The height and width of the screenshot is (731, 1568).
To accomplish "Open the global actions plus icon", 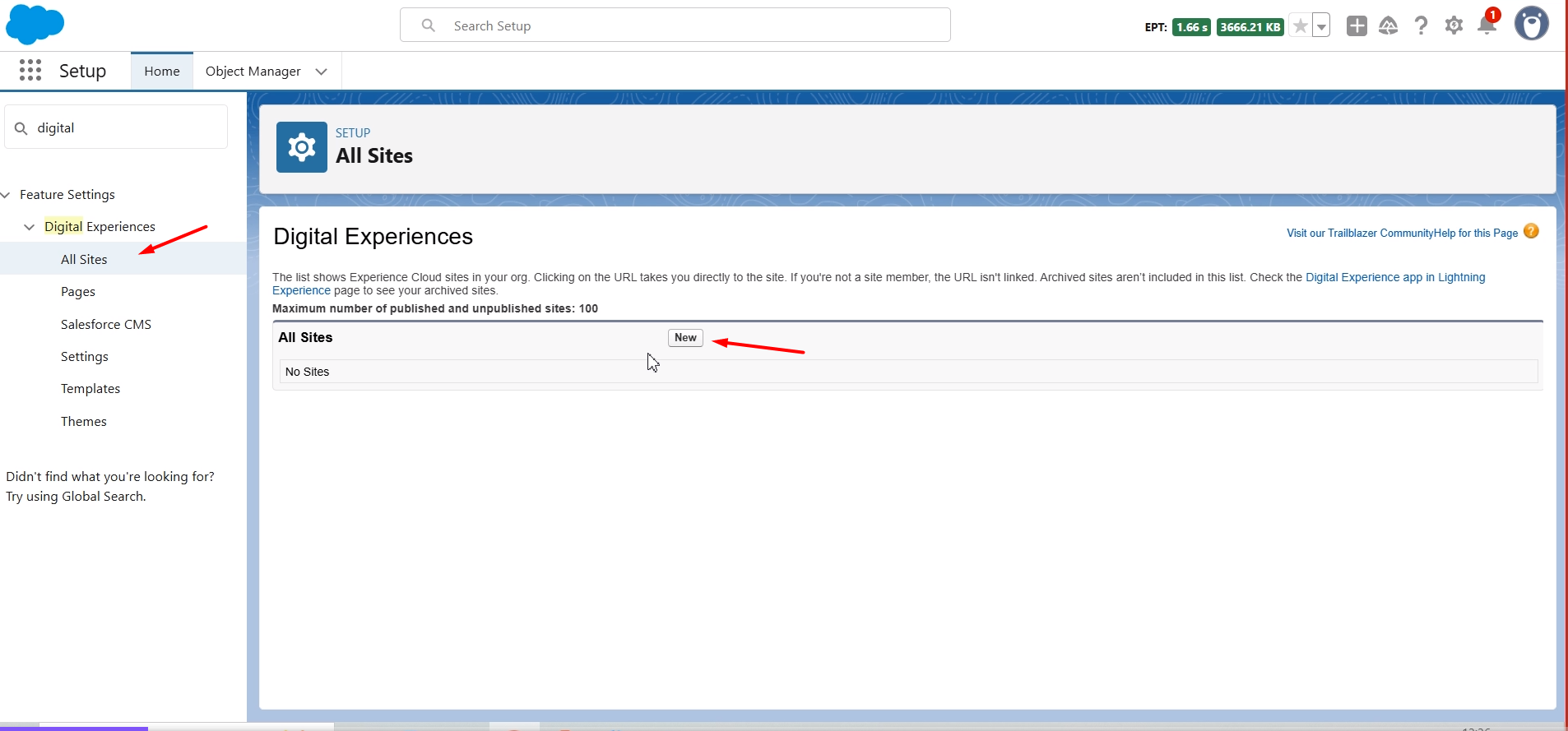I will point(1357,25).
